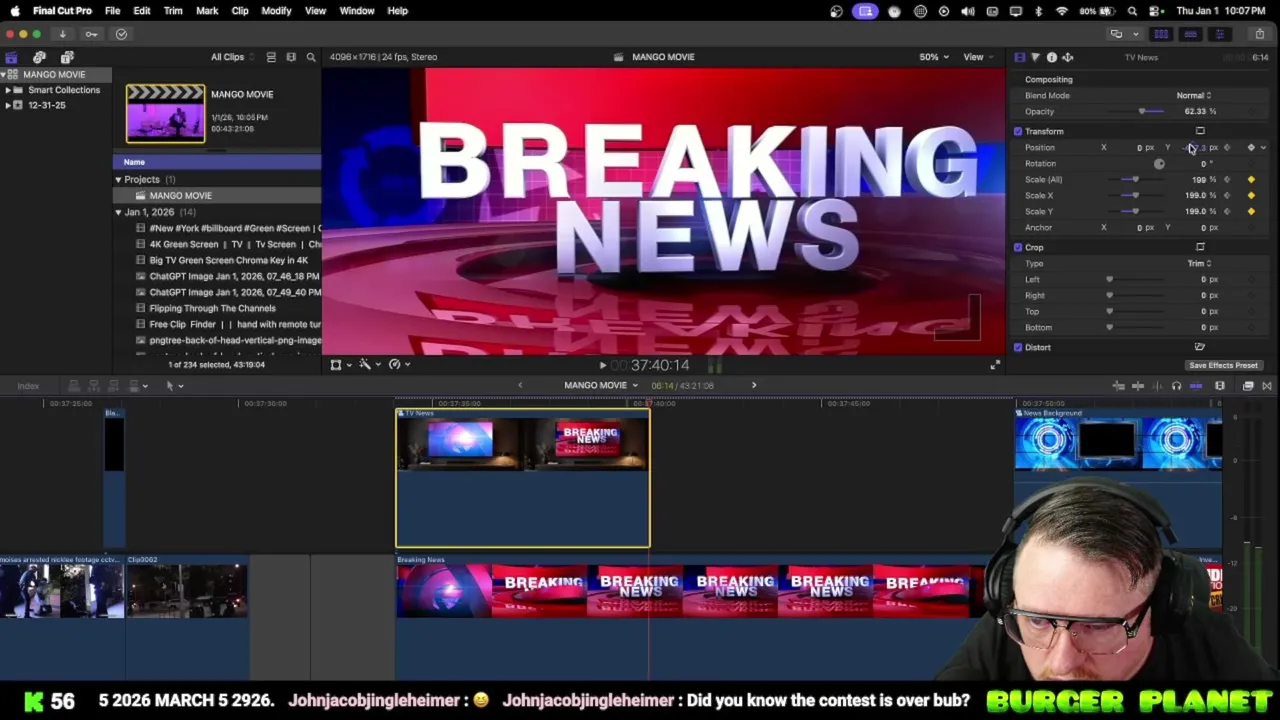
Task: Toggle Scale X keyframe diamond
Action: [x=1251, y=196]
